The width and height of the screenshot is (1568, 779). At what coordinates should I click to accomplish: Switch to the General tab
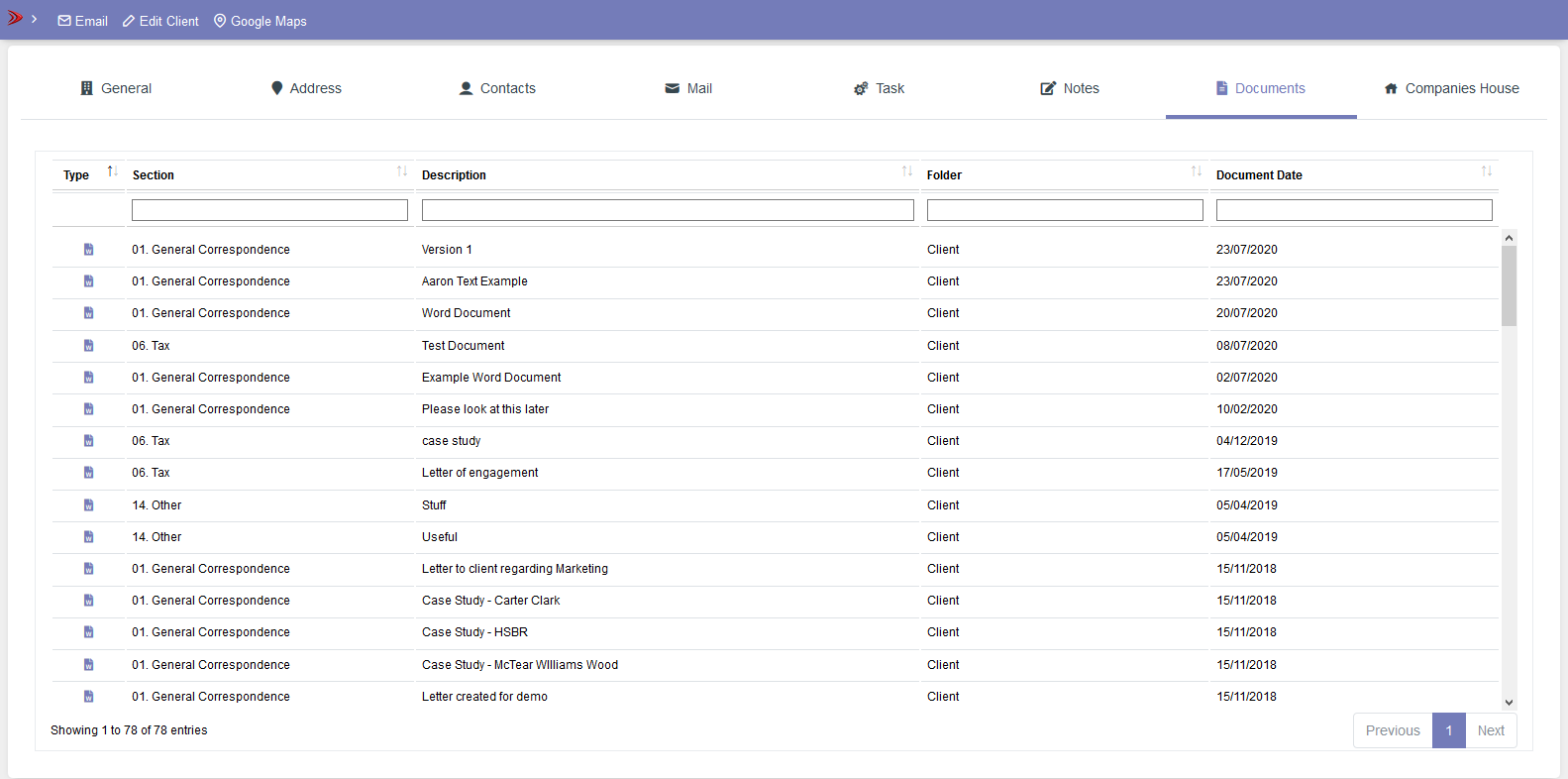tap(116, 88)
